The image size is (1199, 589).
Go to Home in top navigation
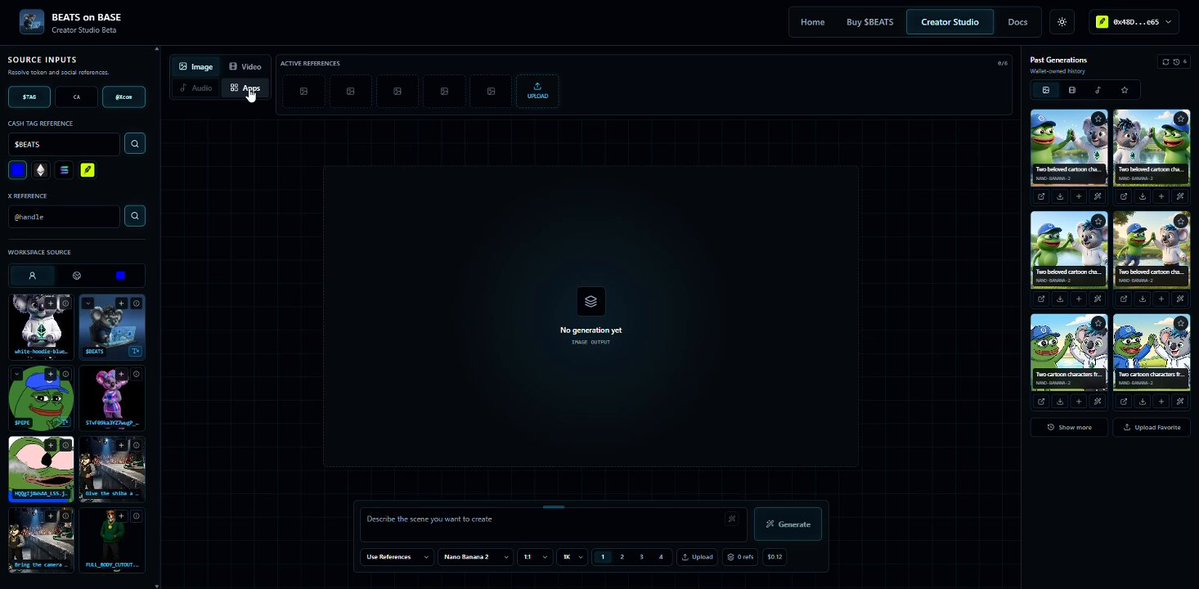click(812, 22)
